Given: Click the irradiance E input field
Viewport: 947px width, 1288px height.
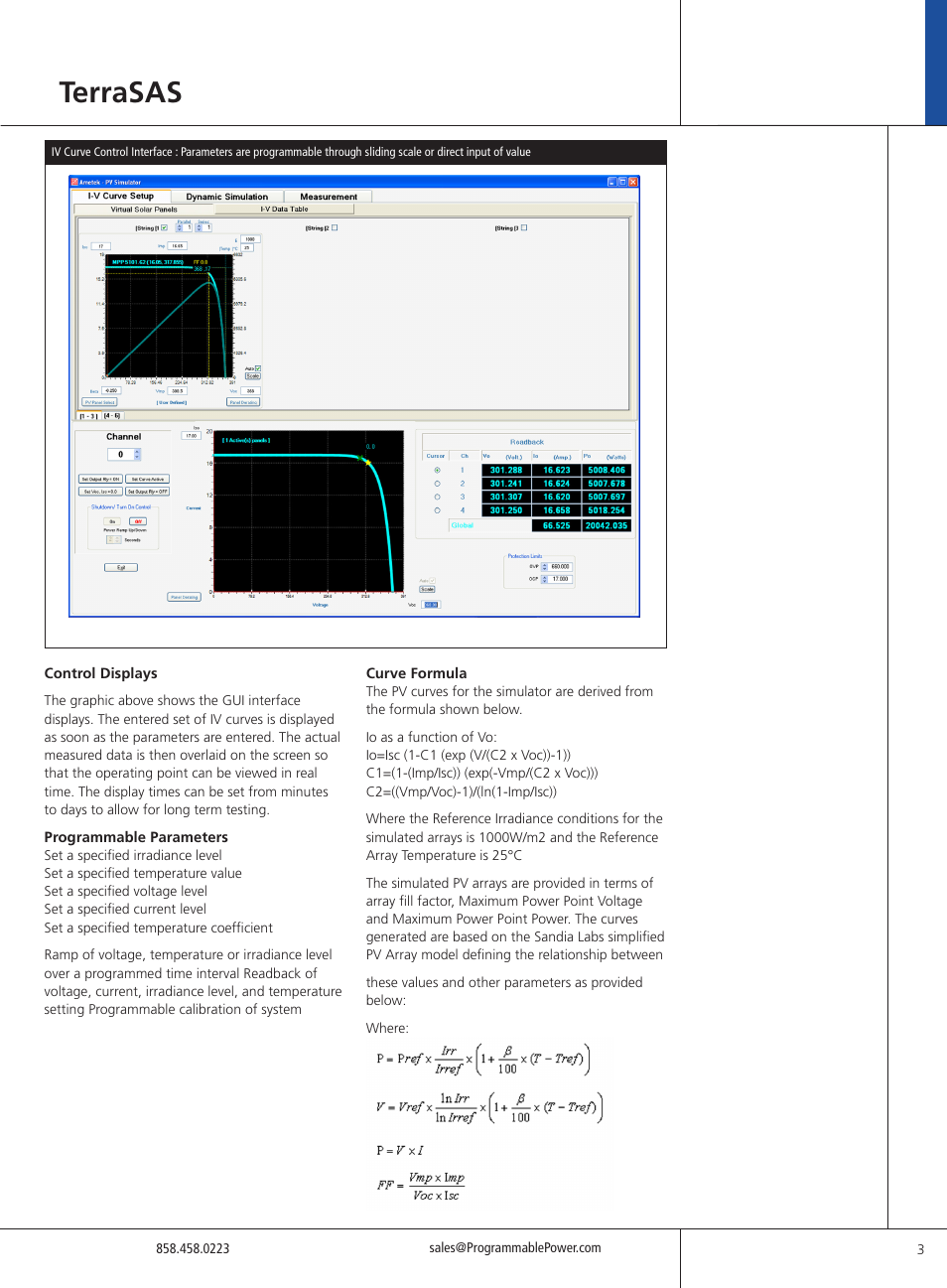Looking at the screenshot, I should point(250,239).
